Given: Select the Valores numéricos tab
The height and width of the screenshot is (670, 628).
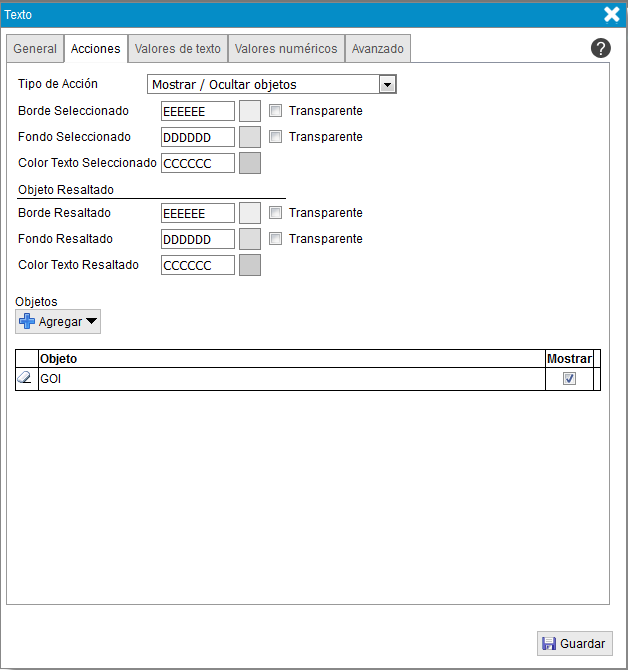Looking at the screenshot, I should (286, 49).
